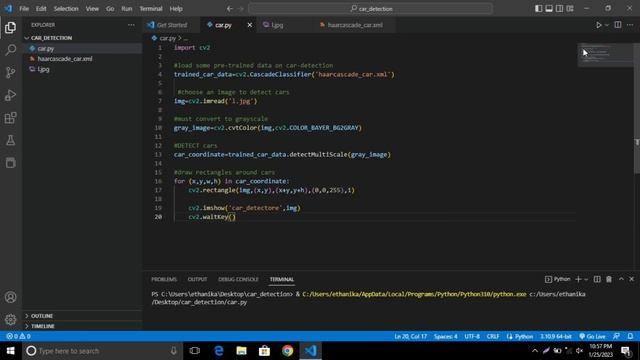Screen dimensions: 640x360
Task: Open the Terminal menu
Action: (151, 9)
